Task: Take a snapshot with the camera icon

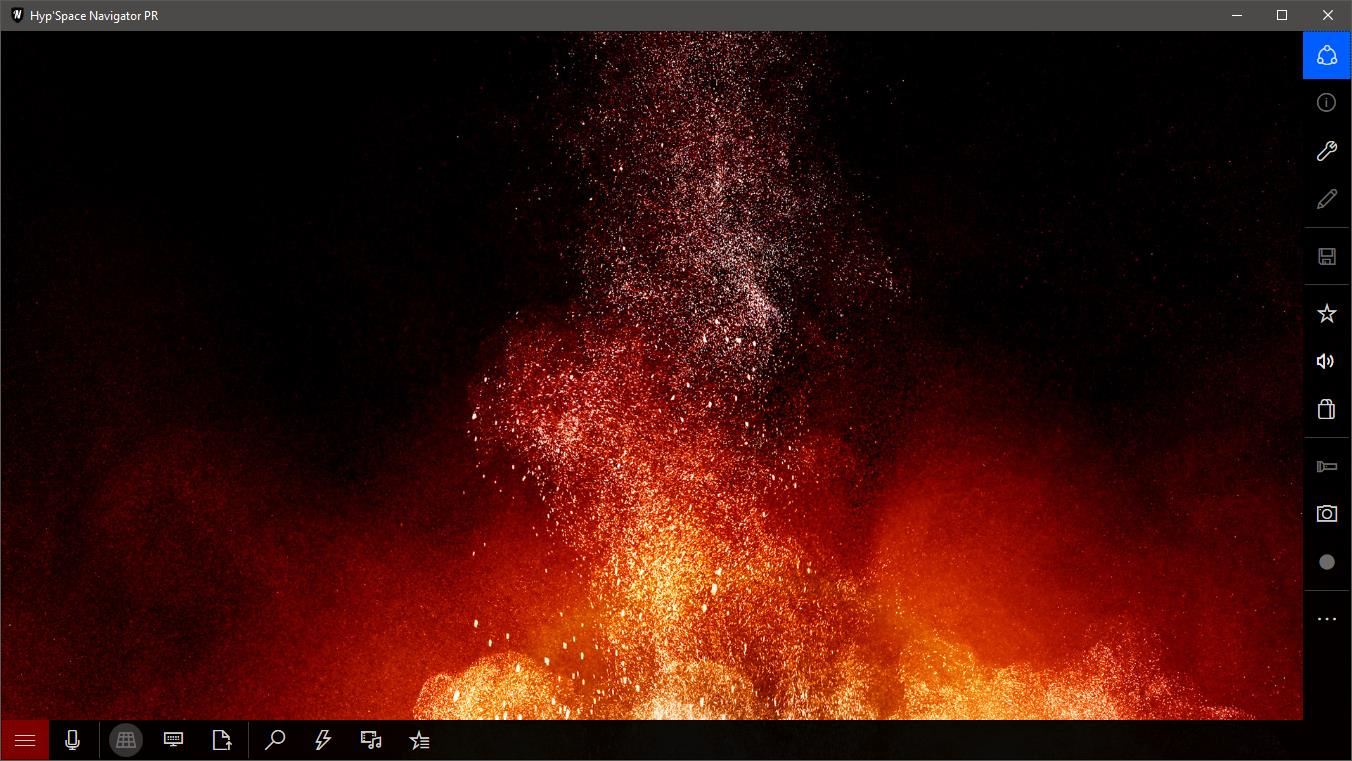Action: [x=1327, y=514]
